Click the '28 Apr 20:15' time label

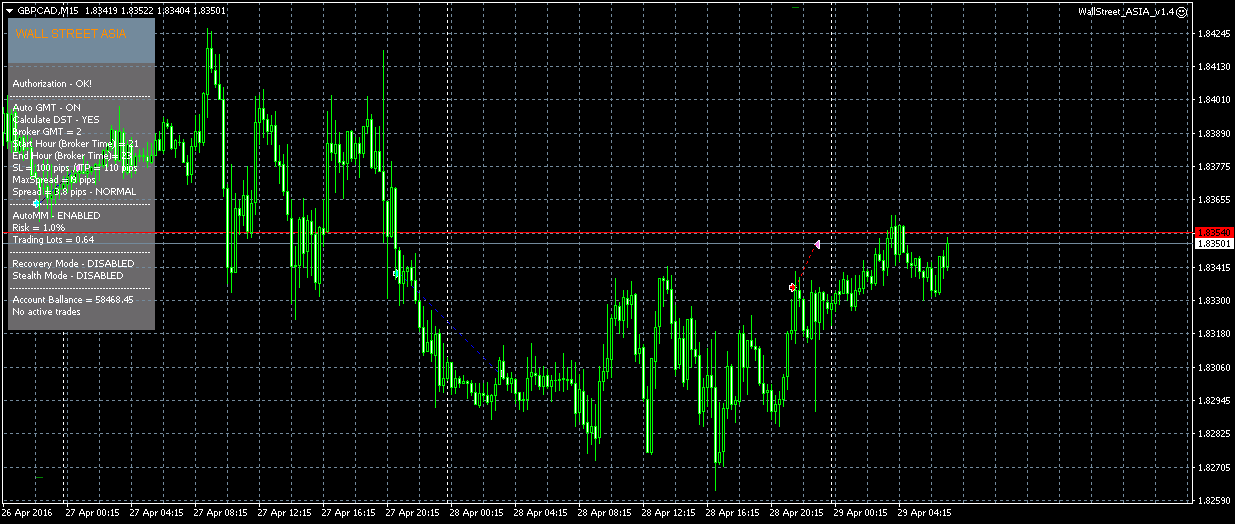tap(796, 512)
